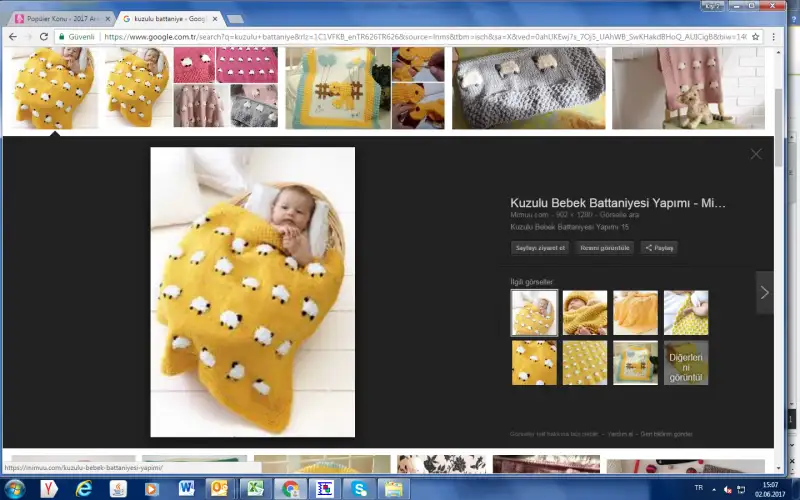Bookmark this page with the star icon
800x500 pixels.
pos(756,36)
